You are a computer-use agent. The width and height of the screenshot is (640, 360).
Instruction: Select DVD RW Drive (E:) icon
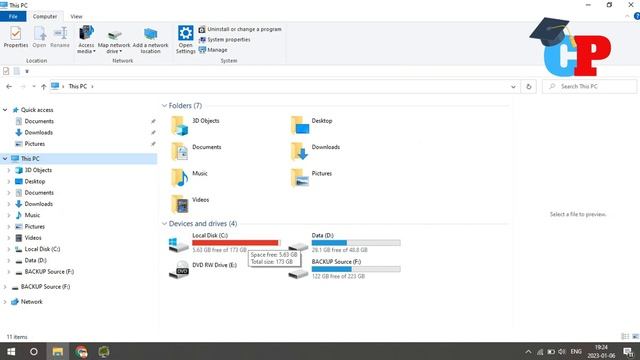pyautogui.click(x=178, y=270)
